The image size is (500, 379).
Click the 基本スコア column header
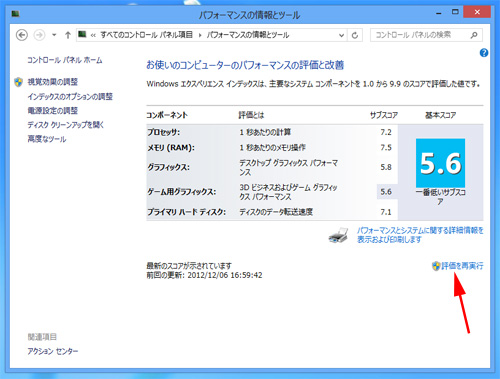click(440, 115)
